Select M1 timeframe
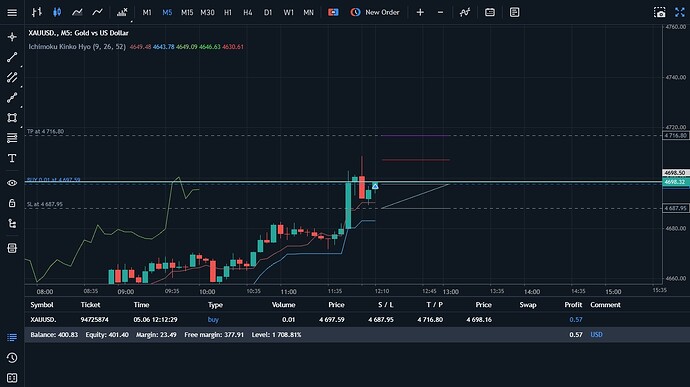 [147, 12]
